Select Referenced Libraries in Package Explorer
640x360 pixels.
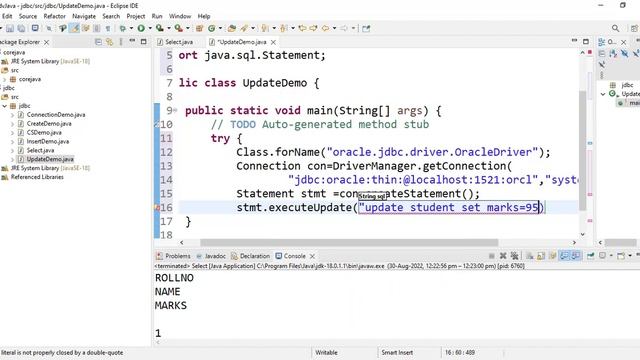coord(37,177)
